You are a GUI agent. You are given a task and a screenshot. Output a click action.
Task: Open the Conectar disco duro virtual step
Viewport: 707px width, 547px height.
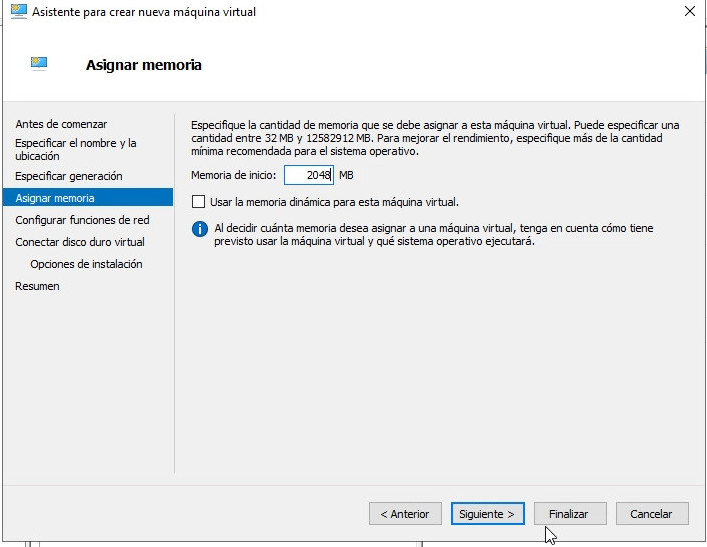click(80, 242)
